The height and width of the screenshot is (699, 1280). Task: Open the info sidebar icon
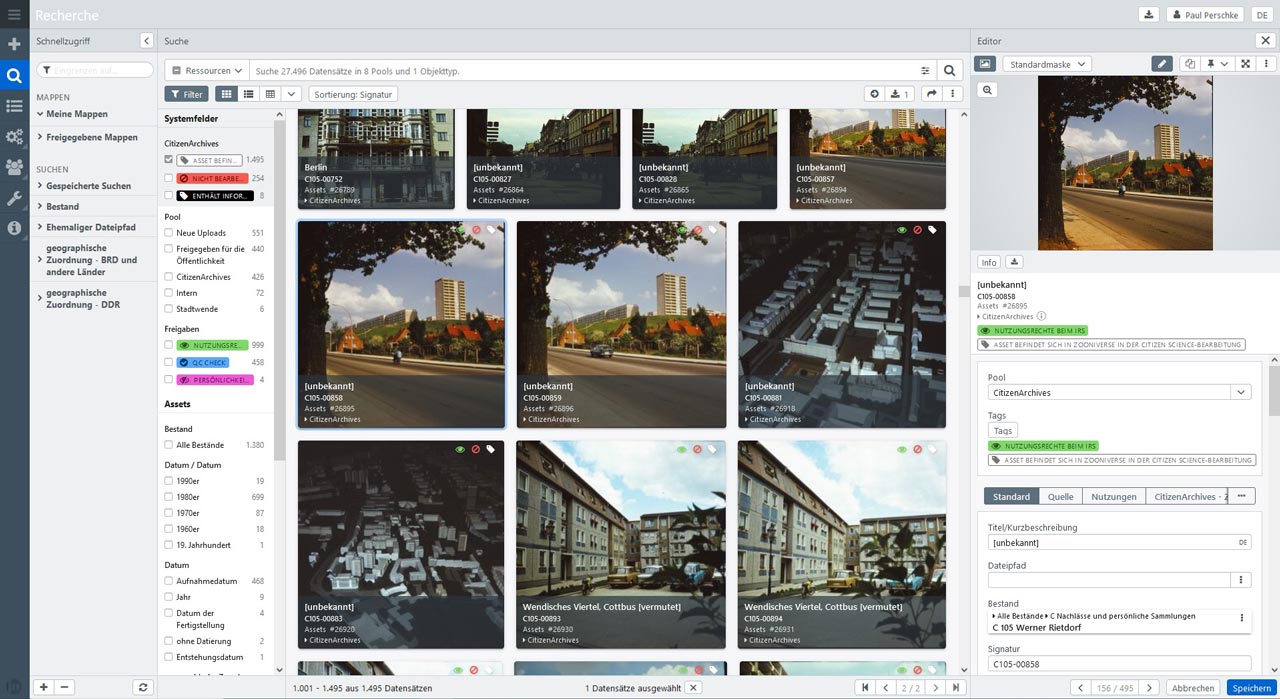point(14,228)
